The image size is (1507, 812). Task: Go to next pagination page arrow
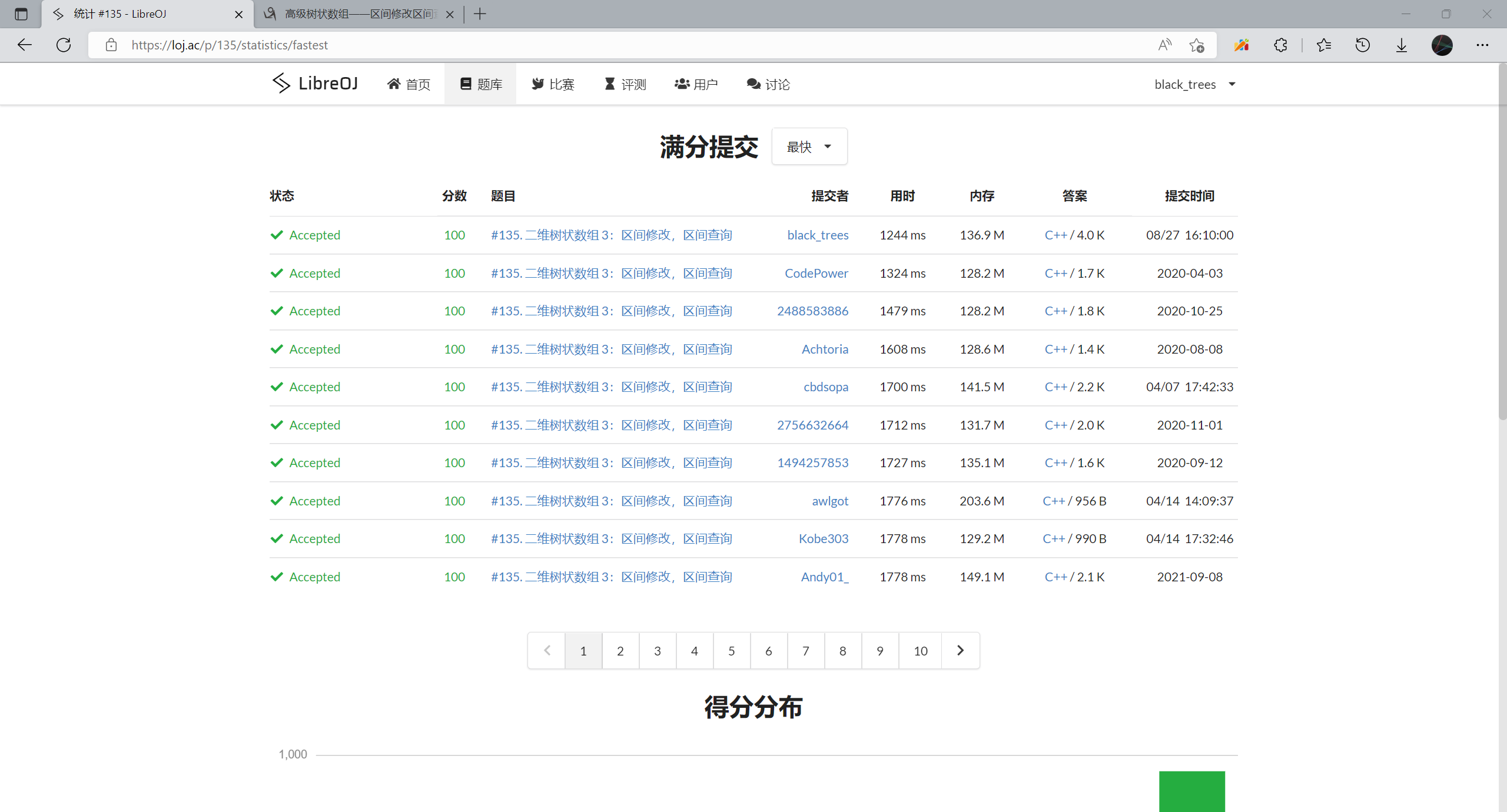click(x=961, y=650)
